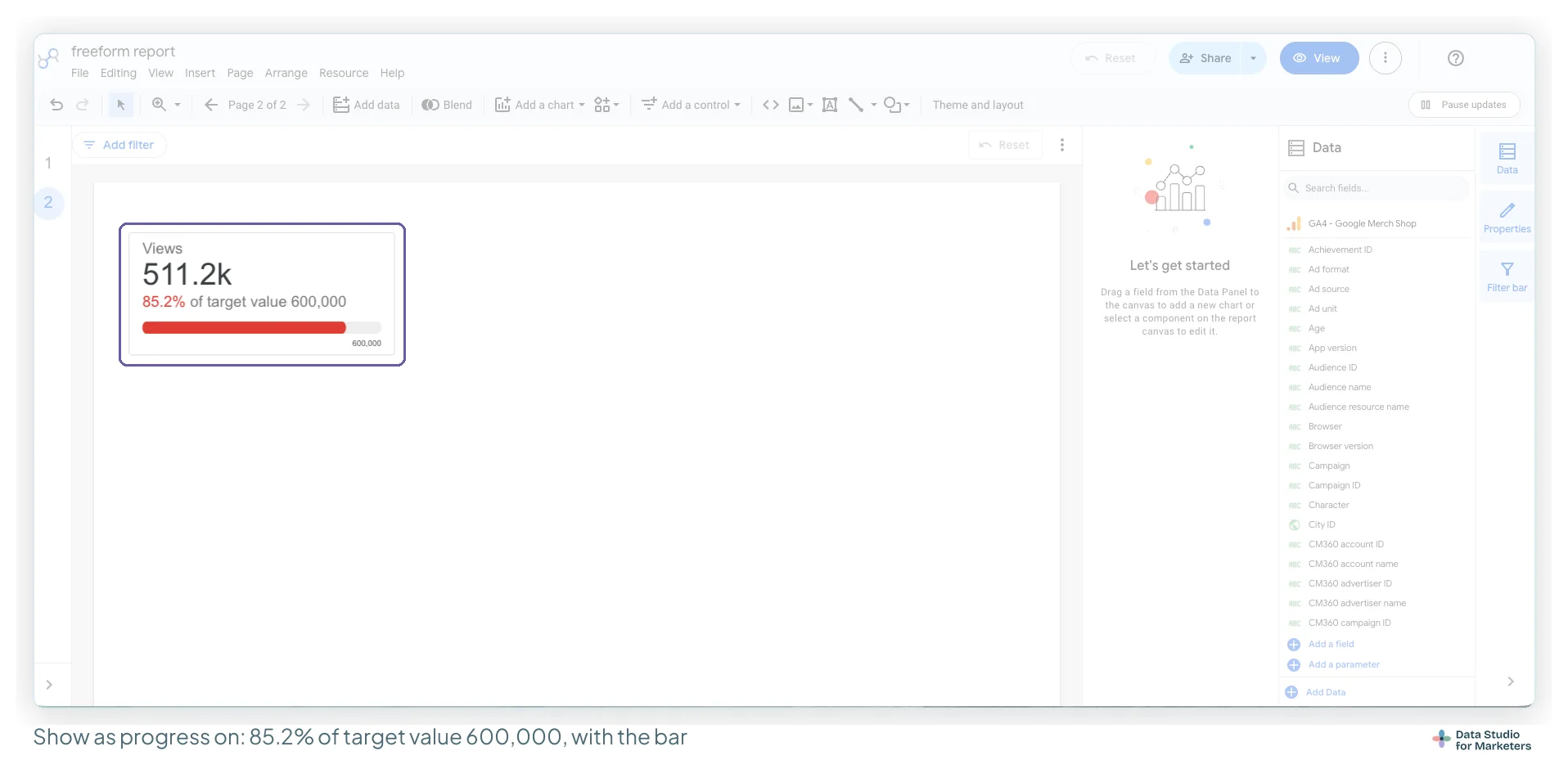The width and height of the screenshot is (1568, 769).
Task: Click the red progress bar in scorecard
Action: (x=244, y=327)
